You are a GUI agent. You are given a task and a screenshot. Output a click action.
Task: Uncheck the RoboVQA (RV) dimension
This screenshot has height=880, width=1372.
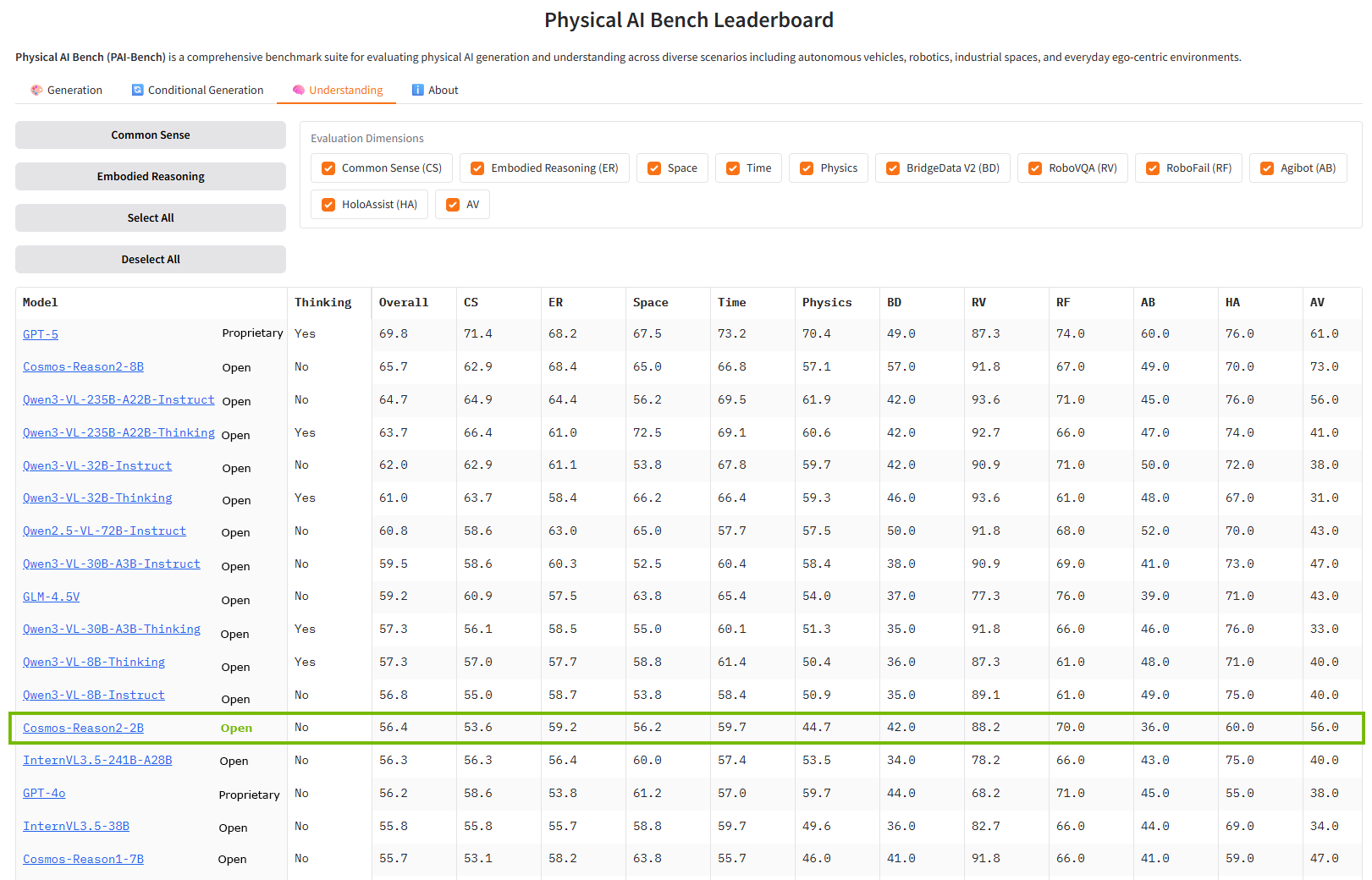click(x=1034, y=168)
